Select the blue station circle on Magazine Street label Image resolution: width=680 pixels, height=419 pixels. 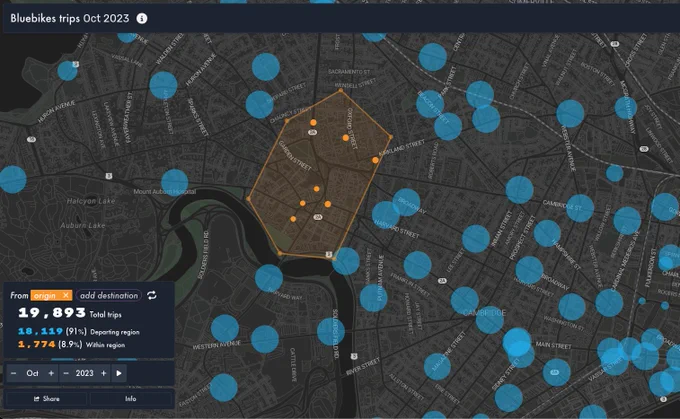(x=437, y=367)
